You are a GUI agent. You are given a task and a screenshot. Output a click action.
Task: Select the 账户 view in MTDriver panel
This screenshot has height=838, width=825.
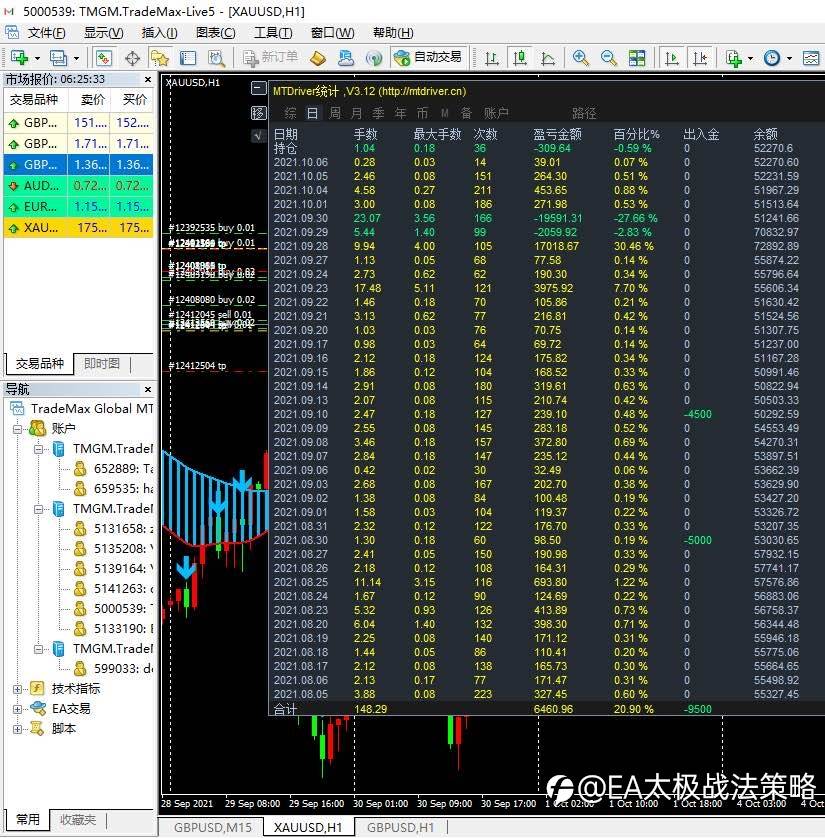tap(496, 113)
